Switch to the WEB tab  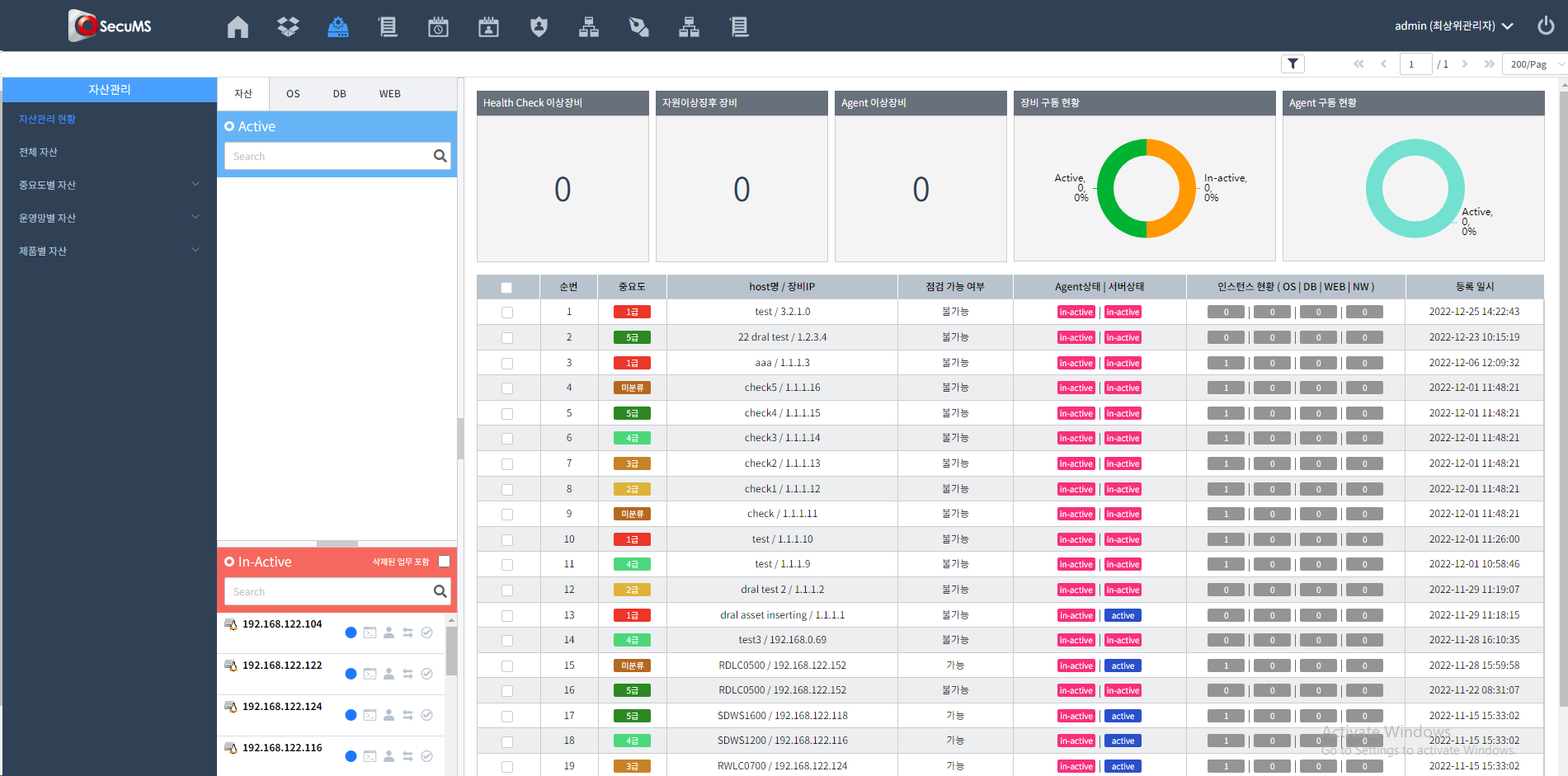tap(389, 94)
